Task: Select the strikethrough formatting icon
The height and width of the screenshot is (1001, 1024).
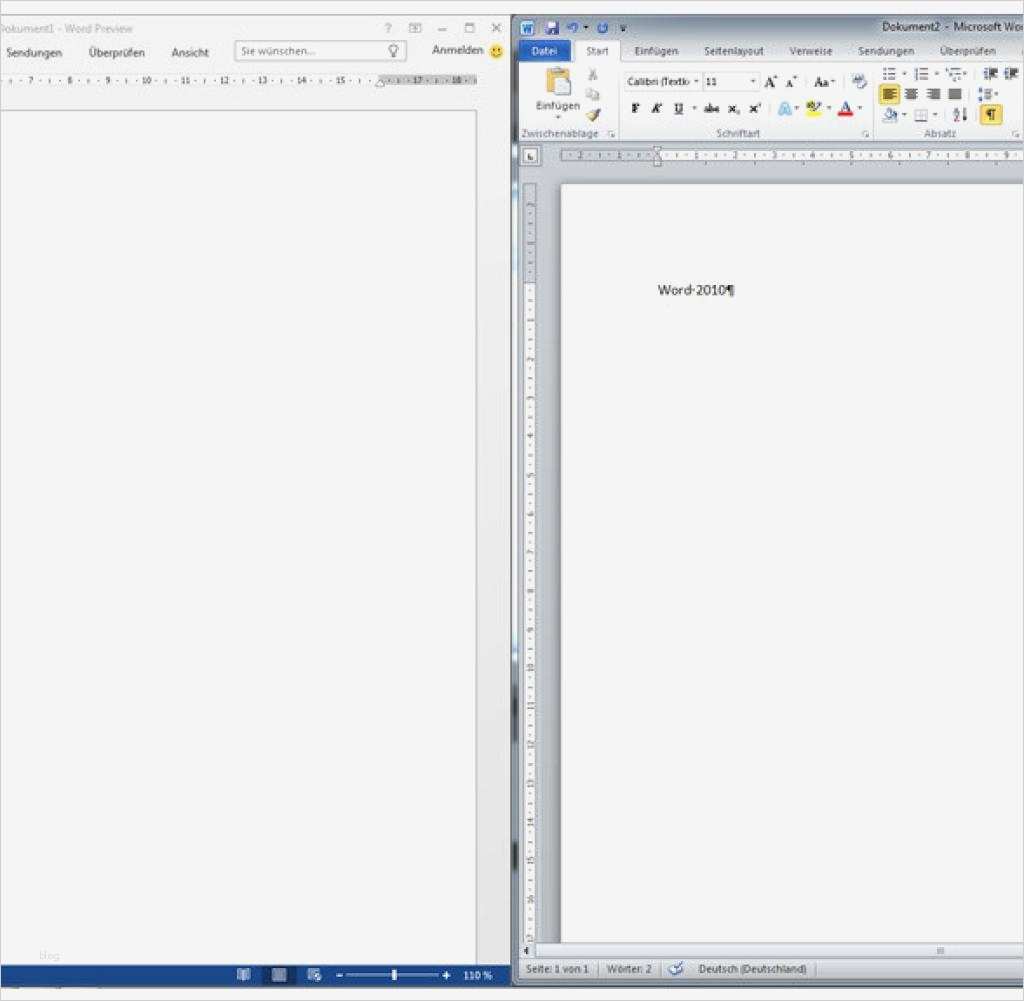Action: (711, 108)
